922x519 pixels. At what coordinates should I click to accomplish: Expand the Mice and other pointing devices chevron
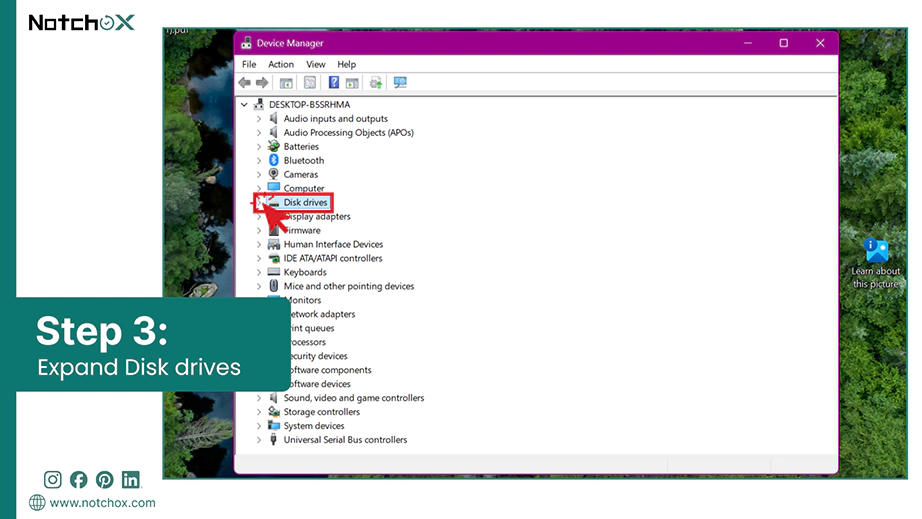pyautogui.click(x=259, y=286)
